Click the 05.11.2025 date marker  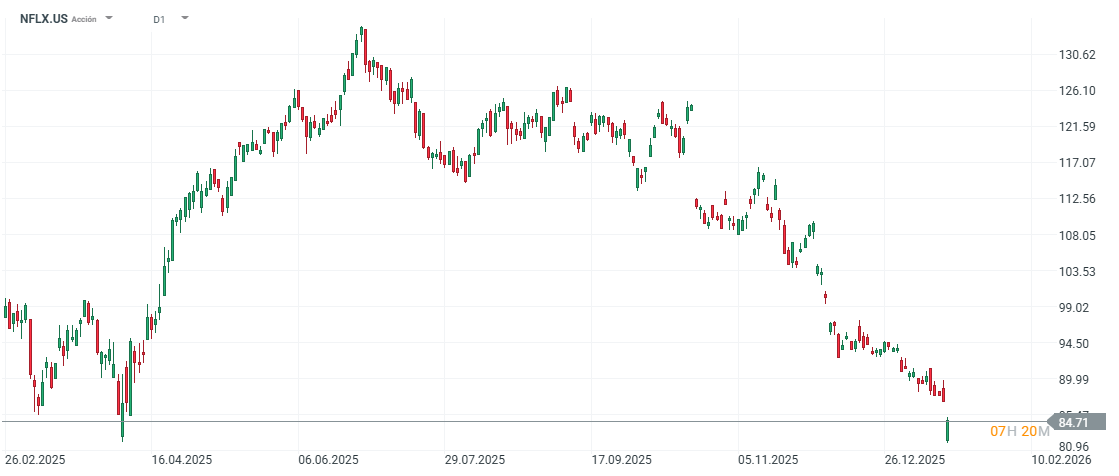[768, 460]
